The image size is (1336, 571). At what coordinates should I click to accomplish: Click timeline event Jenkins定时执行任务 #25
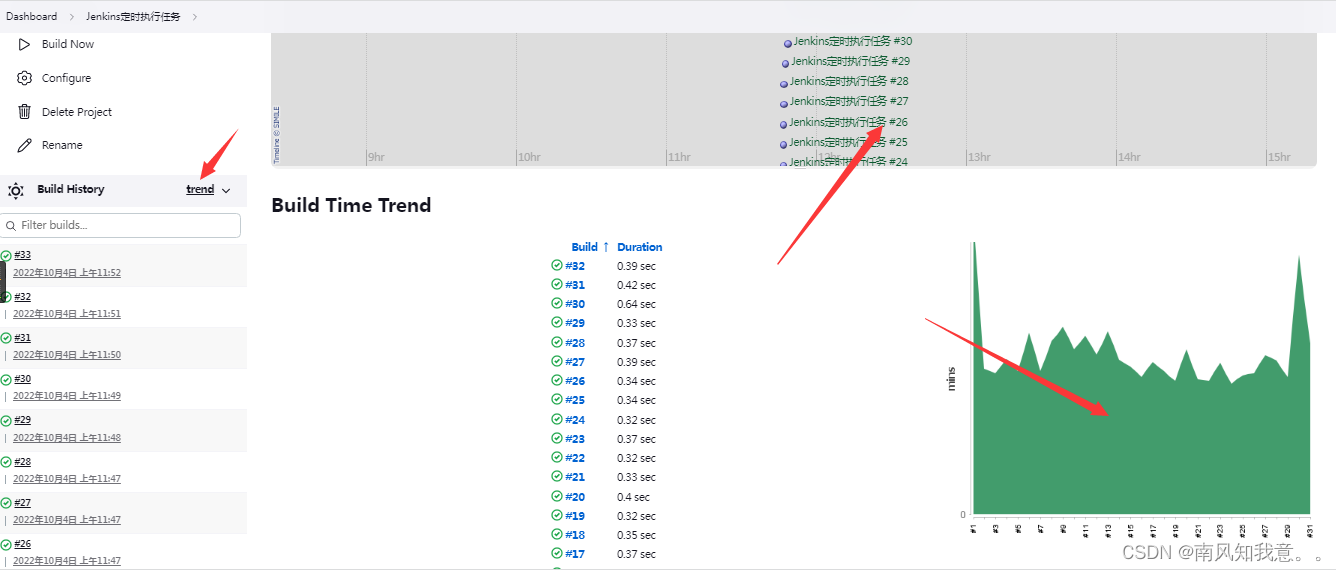click(848, 142)
